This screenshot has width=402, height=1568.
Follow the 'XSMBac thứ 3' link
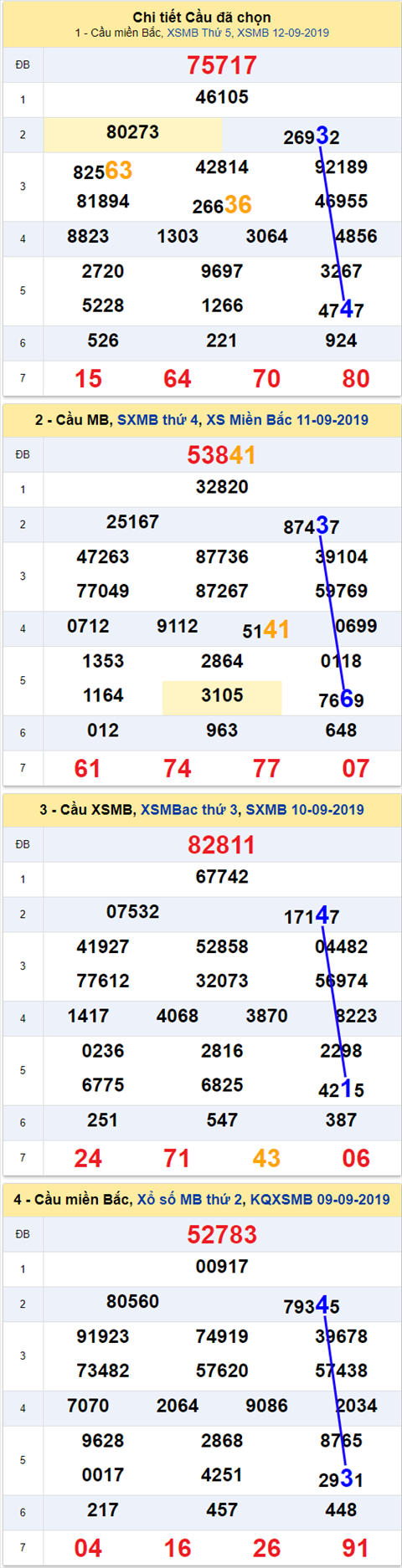pos(189,810)
